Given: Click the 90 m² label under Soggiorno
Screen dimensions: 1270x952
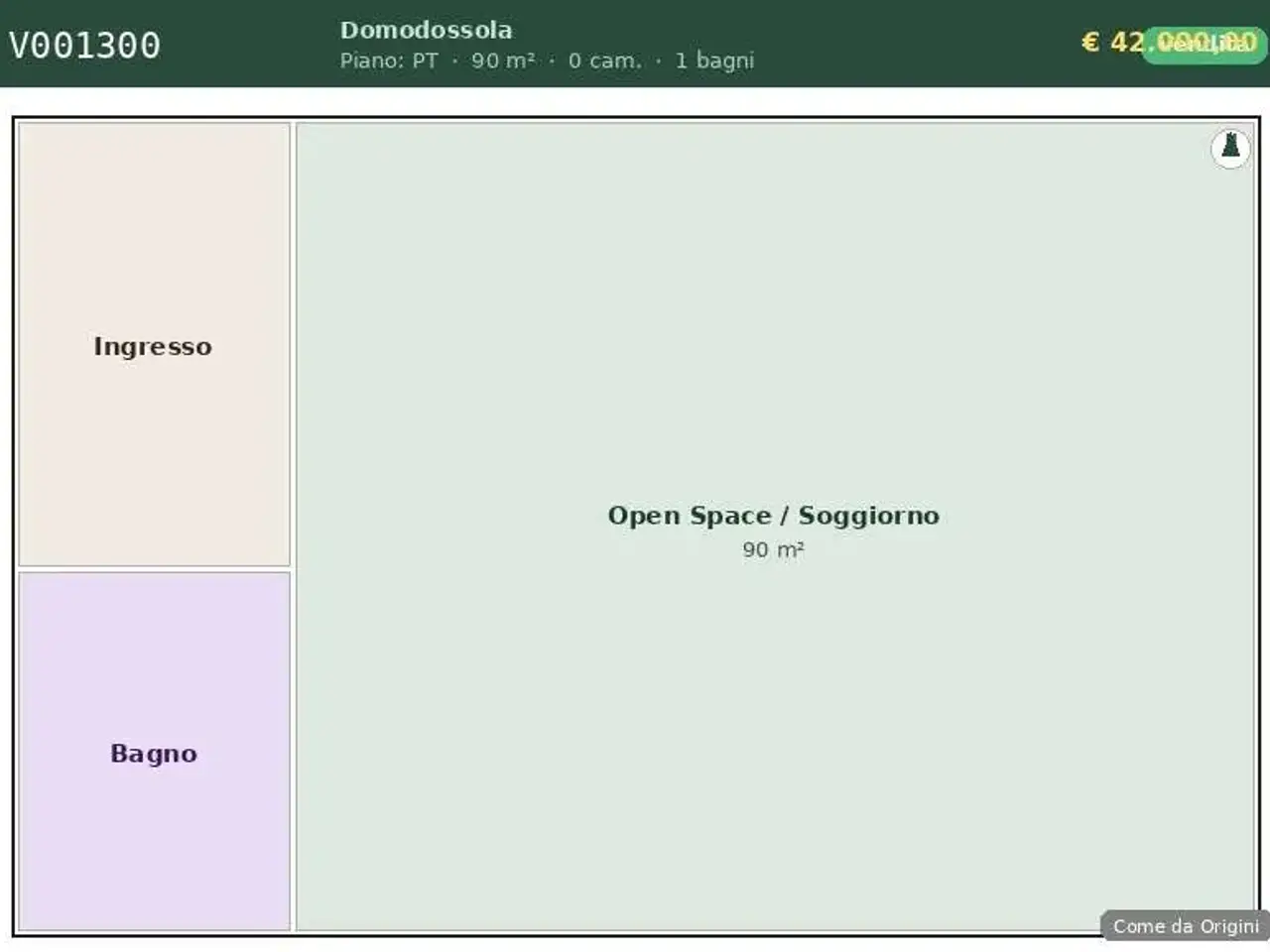Looking at the screenshot, I should coord(773,549).
